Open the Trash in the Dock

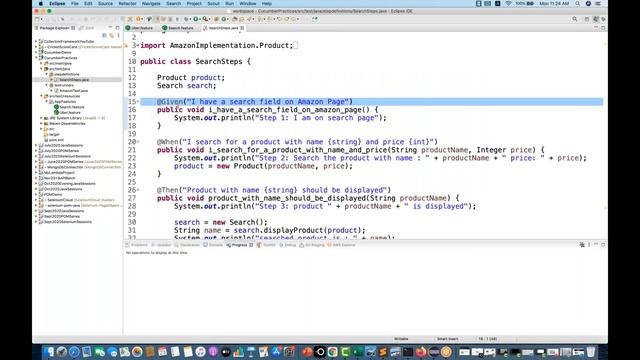pyautogui.click(x=591, y=351)
